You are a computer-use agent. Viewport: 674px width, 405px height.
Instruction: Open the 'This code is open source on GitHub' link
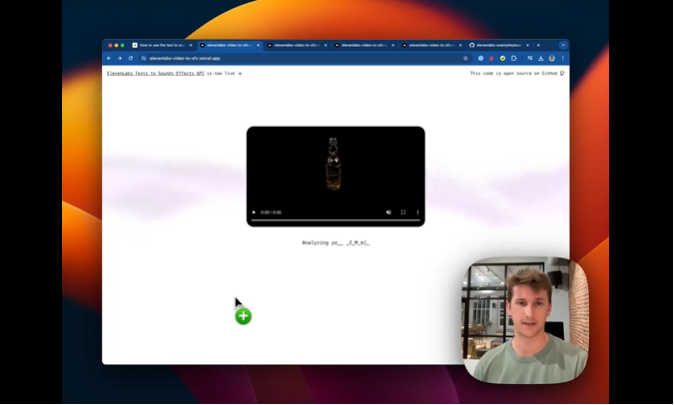click(x=517, y=74)
